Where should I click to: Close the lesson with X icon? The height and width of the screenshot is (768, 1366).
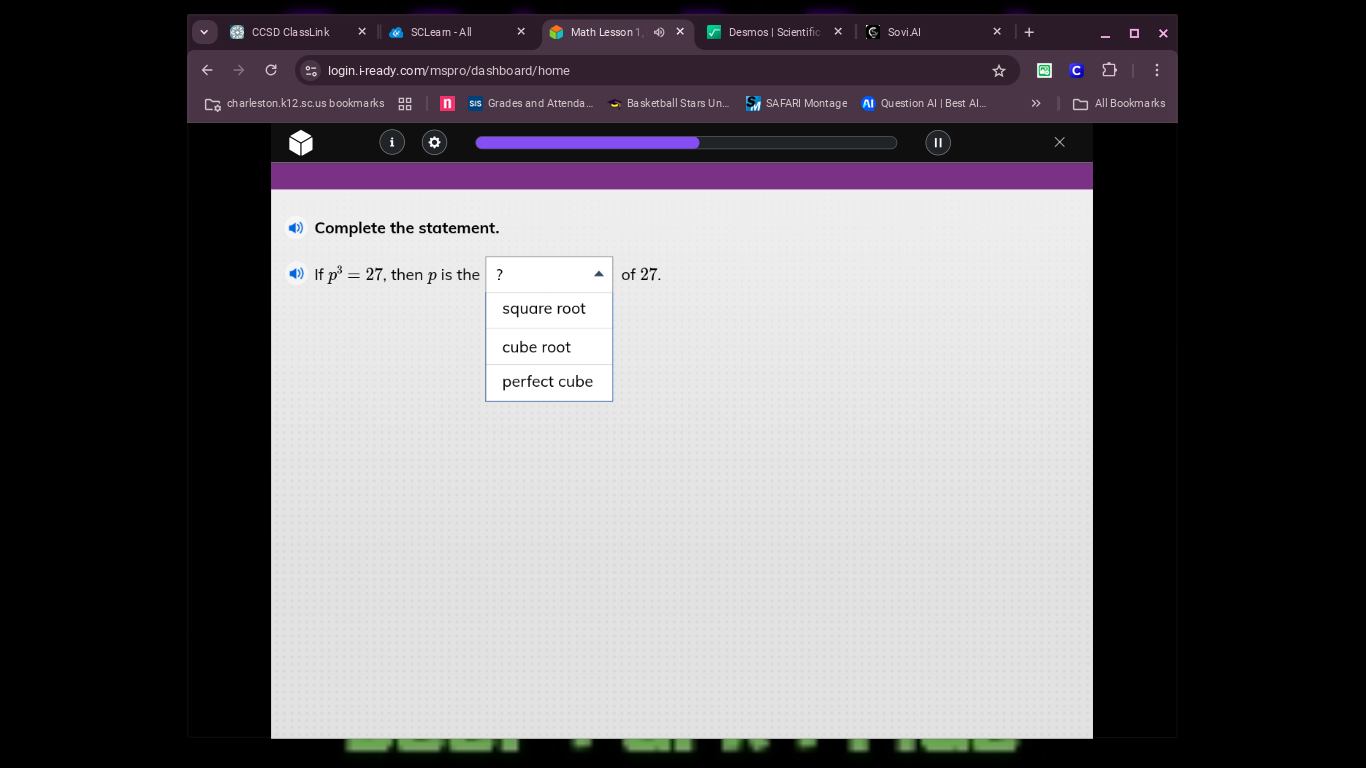[1060, 143]
